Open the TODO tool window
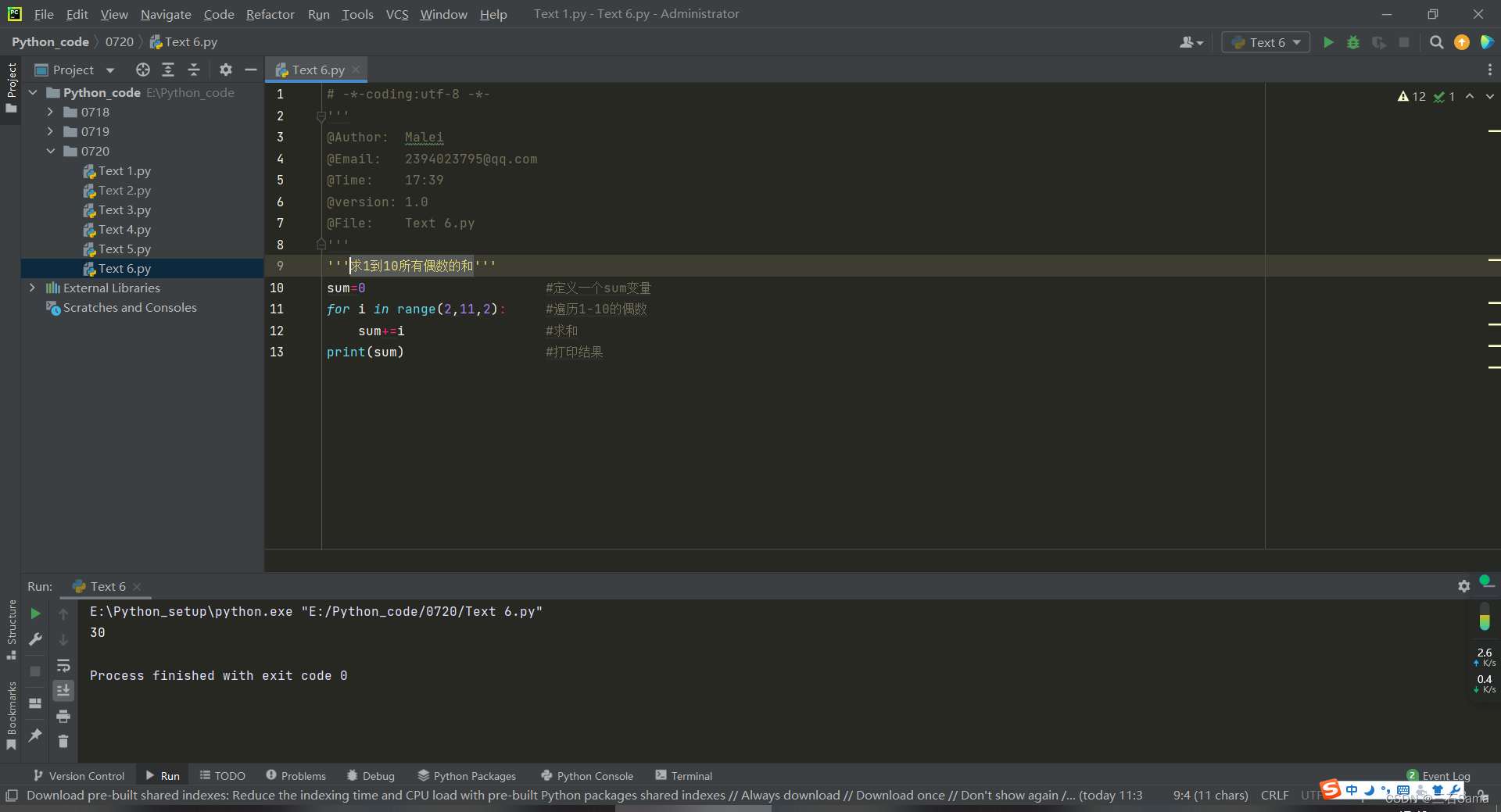The height and width of the screenshot is (812, 1501). click(223, 775)
